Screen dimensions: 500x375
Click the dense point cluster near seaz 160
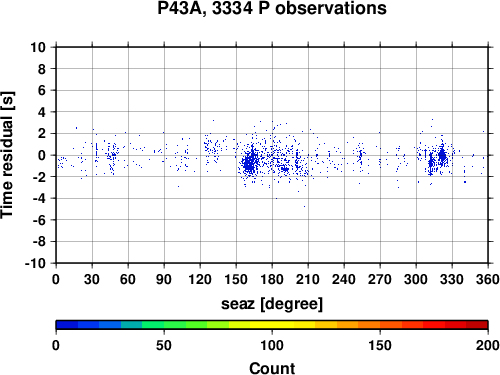point(249,163)
